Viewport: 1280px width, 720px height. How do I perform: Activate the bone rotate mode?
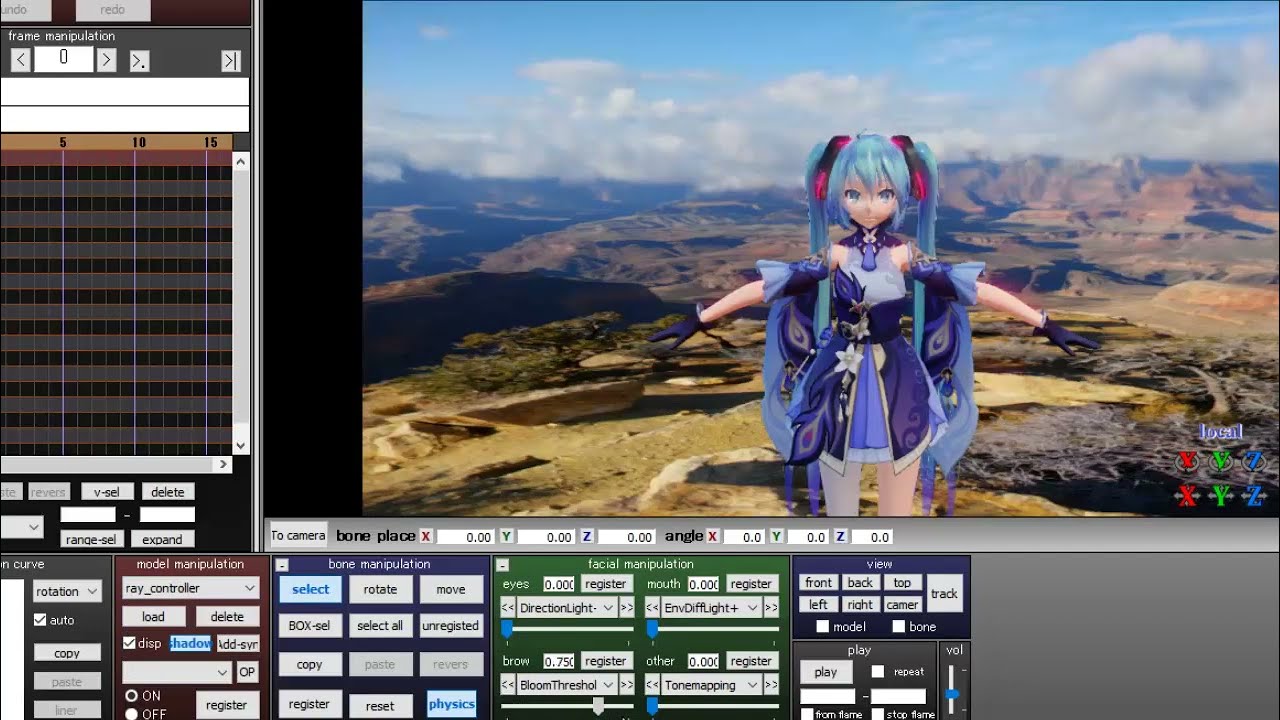click(x=380, y=589)
